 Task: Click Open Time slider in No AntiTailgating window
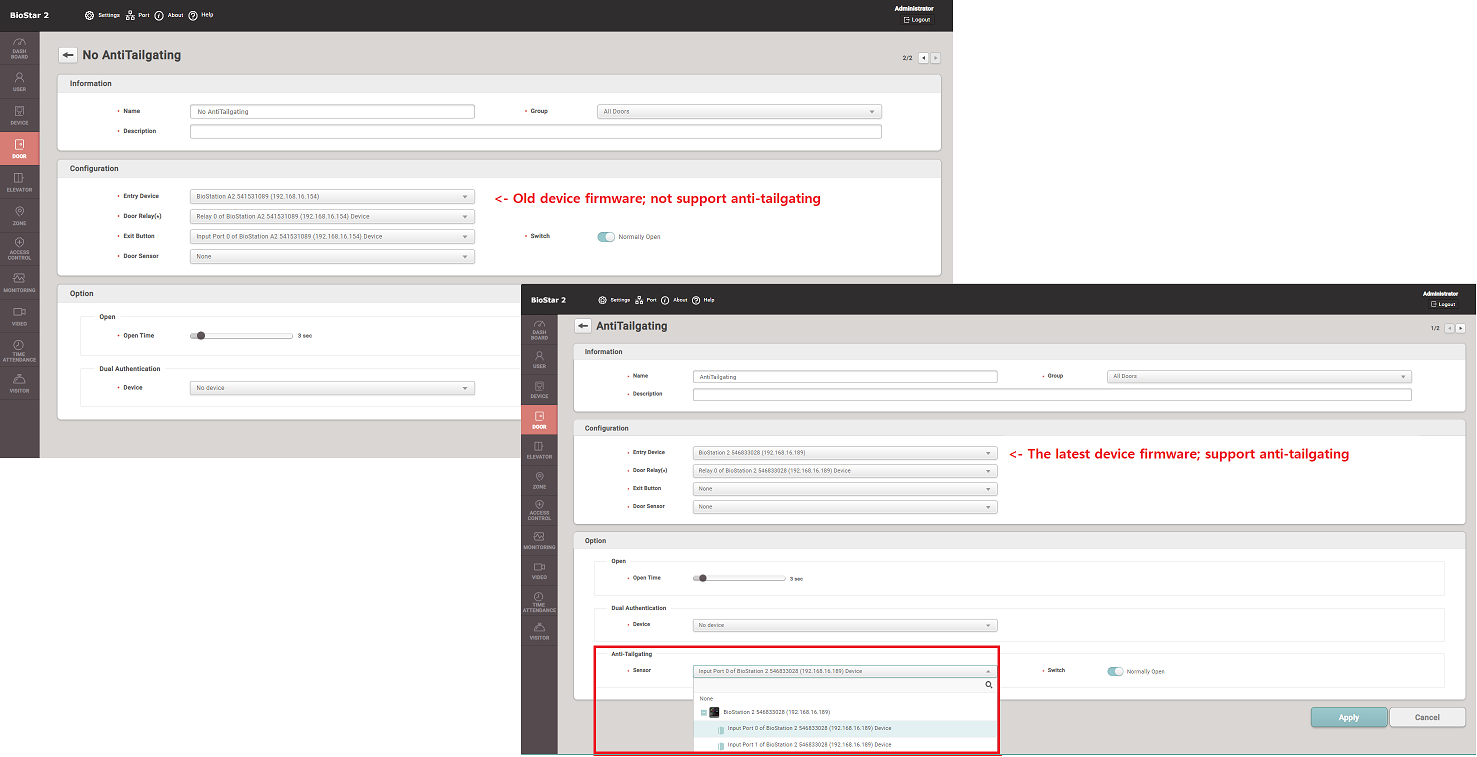pos(241,336)
